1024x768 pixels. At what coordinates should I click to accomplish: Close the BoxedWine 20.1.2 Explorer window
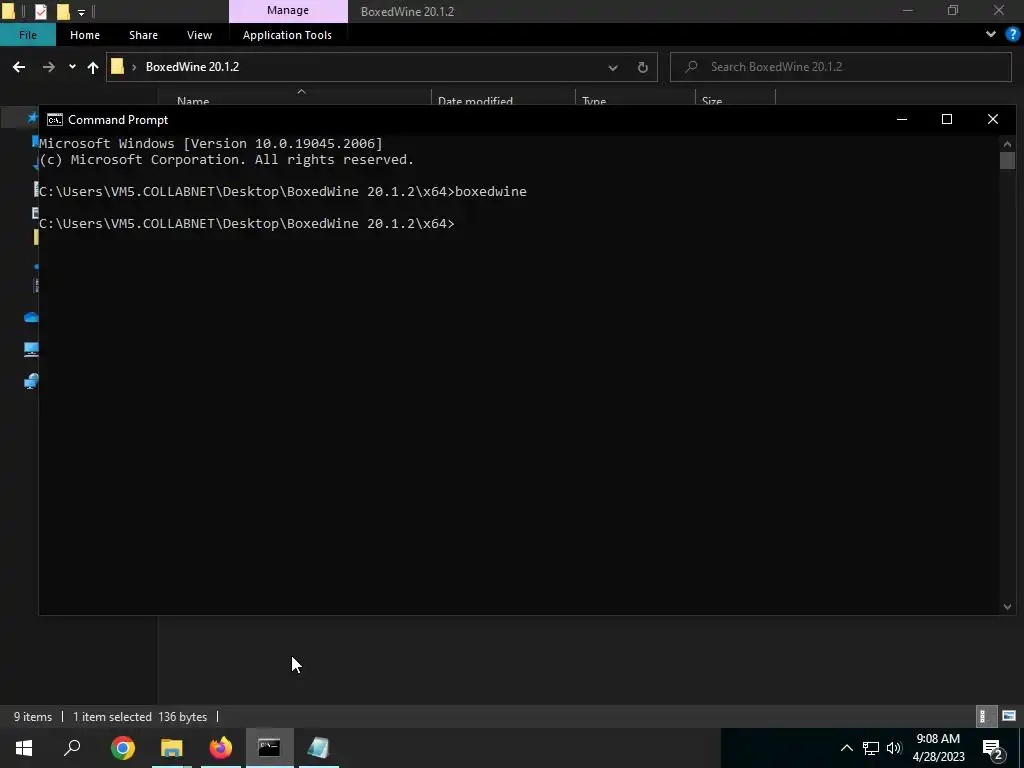(x=999, y=10)
